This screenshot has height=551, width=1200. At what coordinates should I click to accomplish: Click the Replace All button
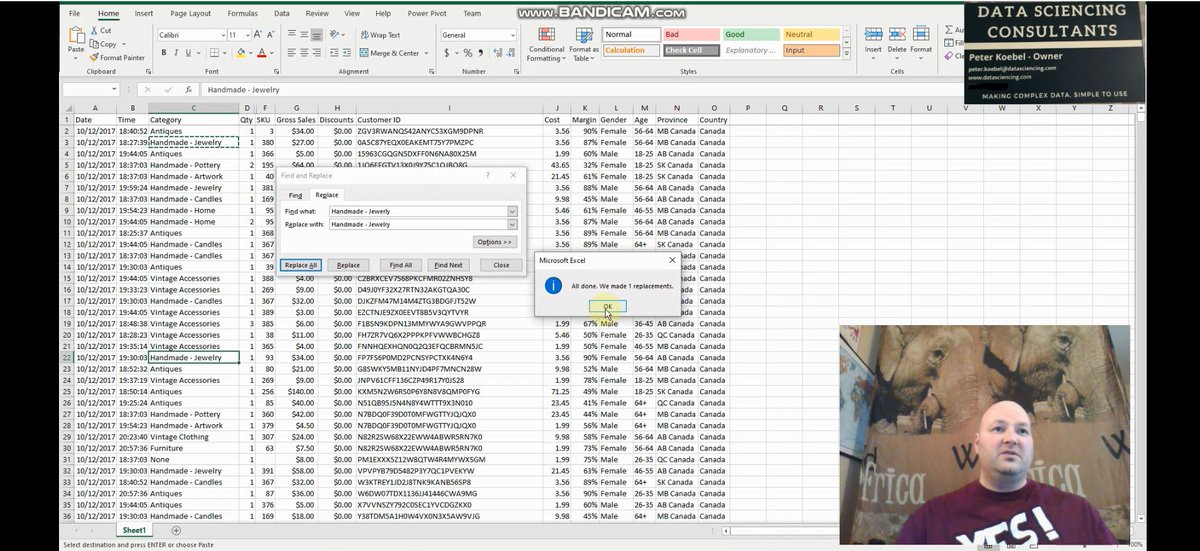click(x=301, y=265)
